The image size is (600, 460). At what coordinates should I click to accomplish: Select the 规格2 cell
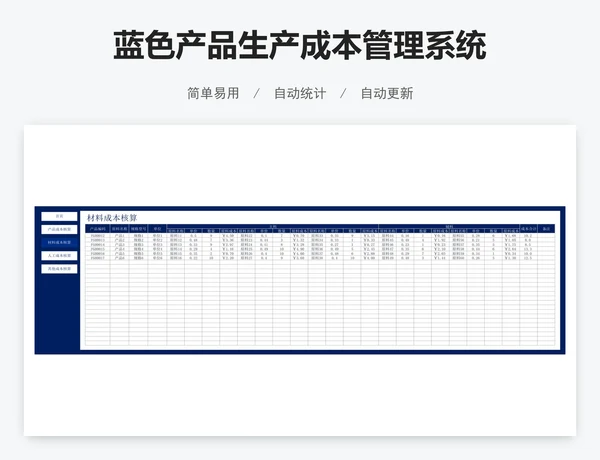(x=138, y=240)
